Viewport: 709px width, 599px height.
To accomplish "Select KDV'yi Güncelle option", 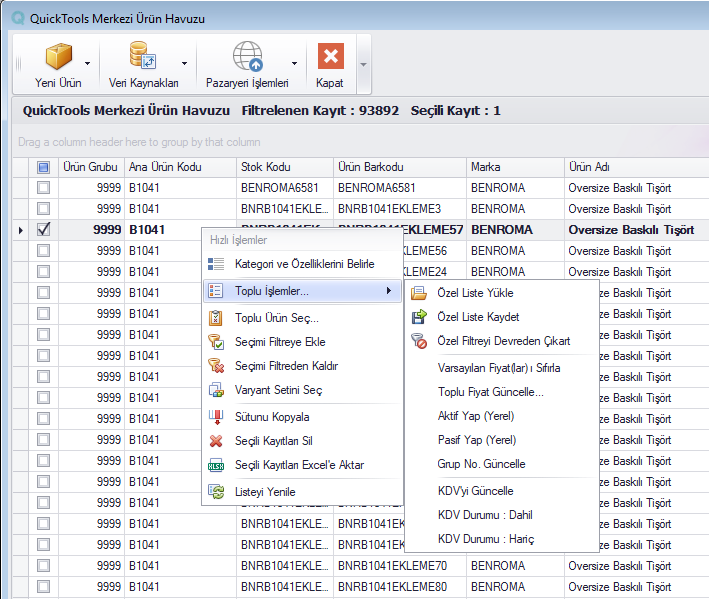I will tap(475, 491).
